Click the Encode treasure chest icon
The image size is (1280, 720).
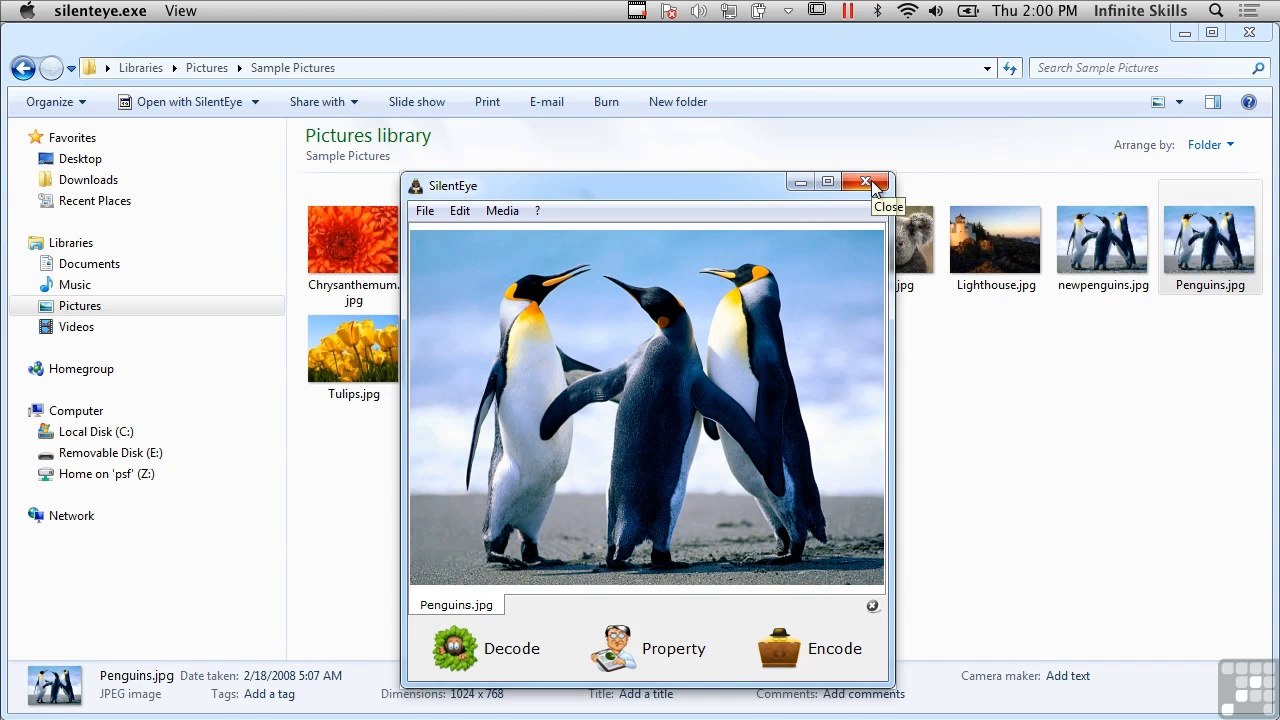click(x=779, y=648)
